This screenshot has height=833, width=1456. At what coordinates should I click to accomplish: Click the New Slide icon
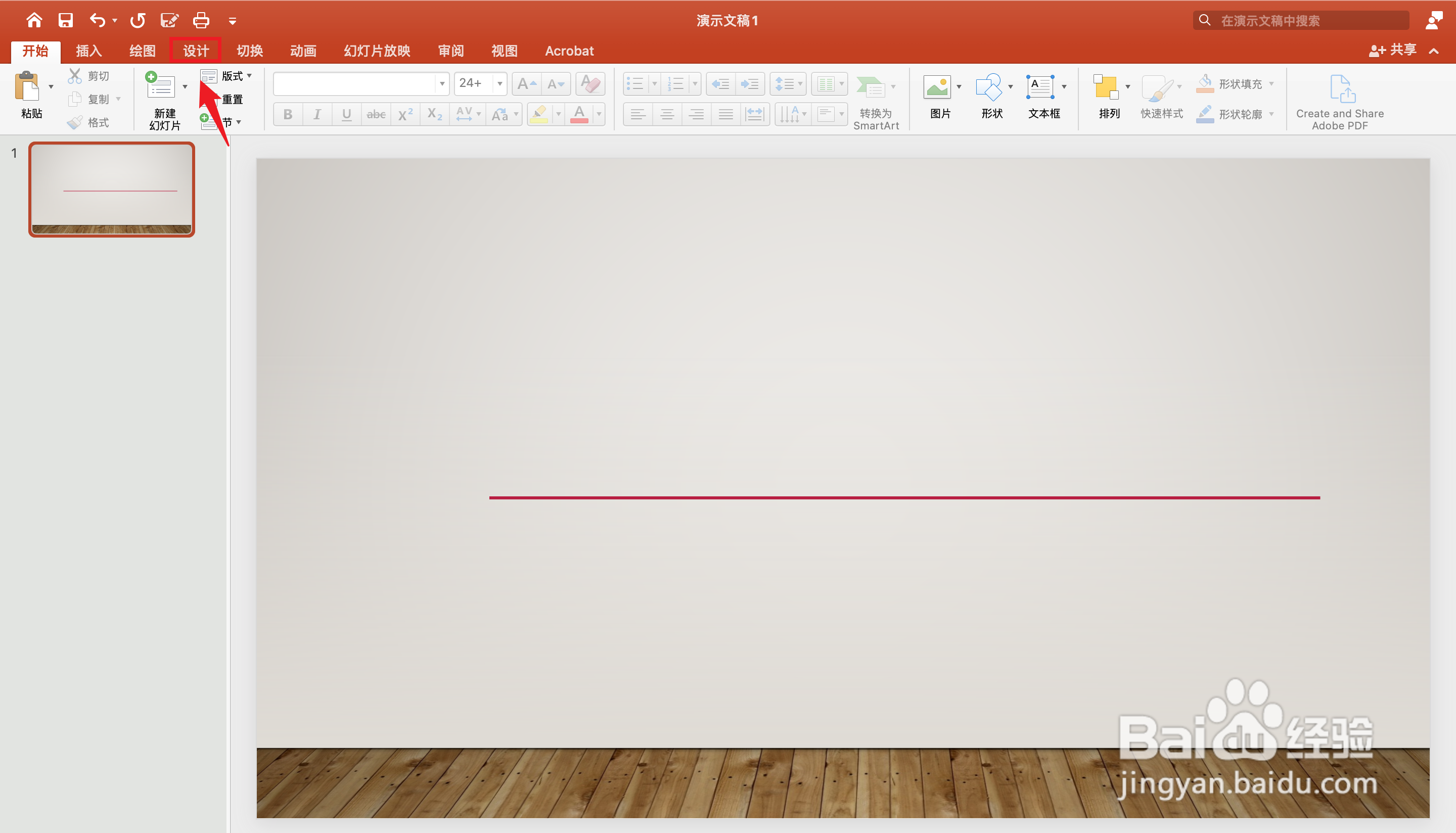(161, 86)
